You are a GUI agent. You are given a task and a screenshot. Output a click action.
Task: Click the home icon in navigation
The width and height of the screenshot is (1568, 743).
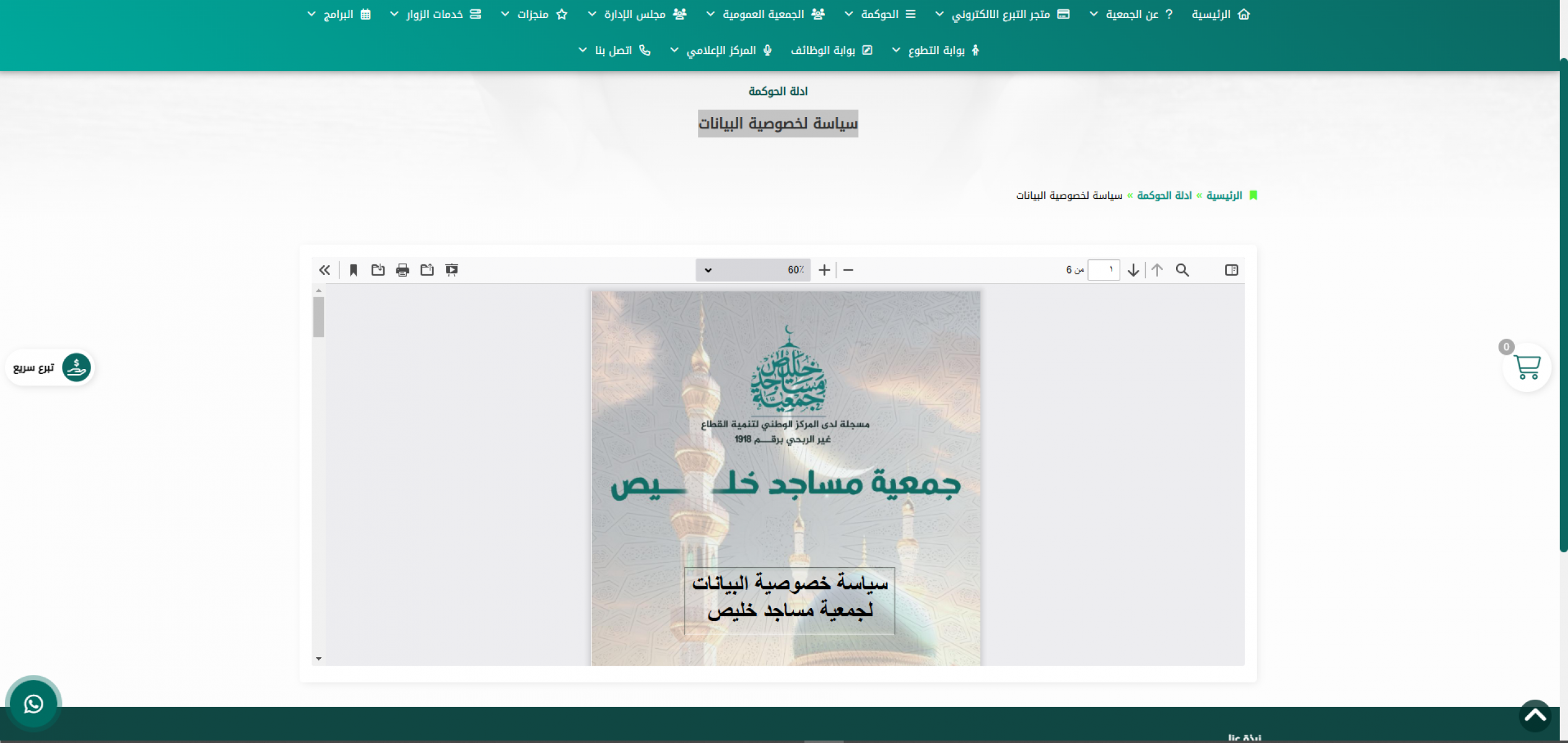coord(1244,14)
